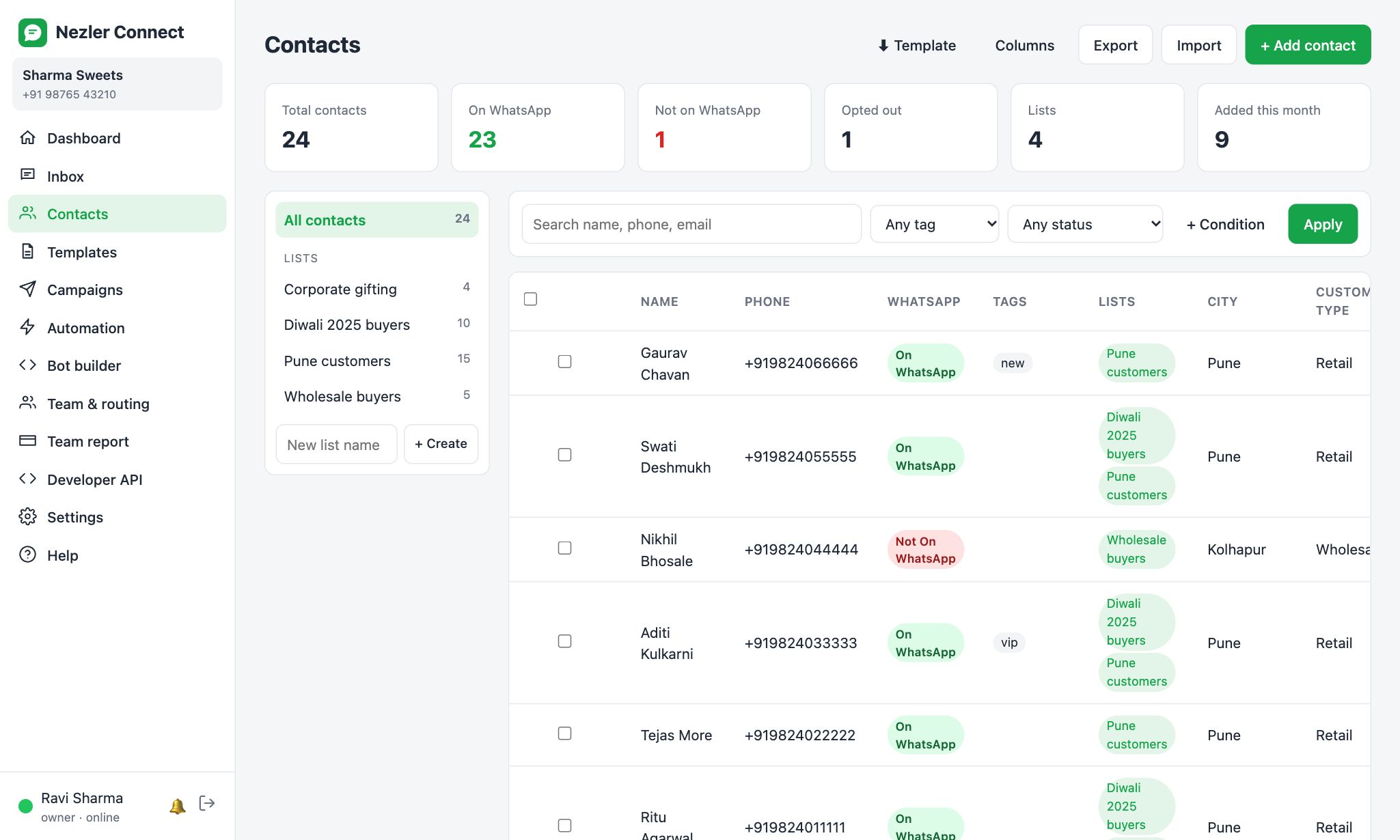Open the Any tag dropdown
Screen dimensions: 1400x840
pyautogui.click(x=934, y=224)
